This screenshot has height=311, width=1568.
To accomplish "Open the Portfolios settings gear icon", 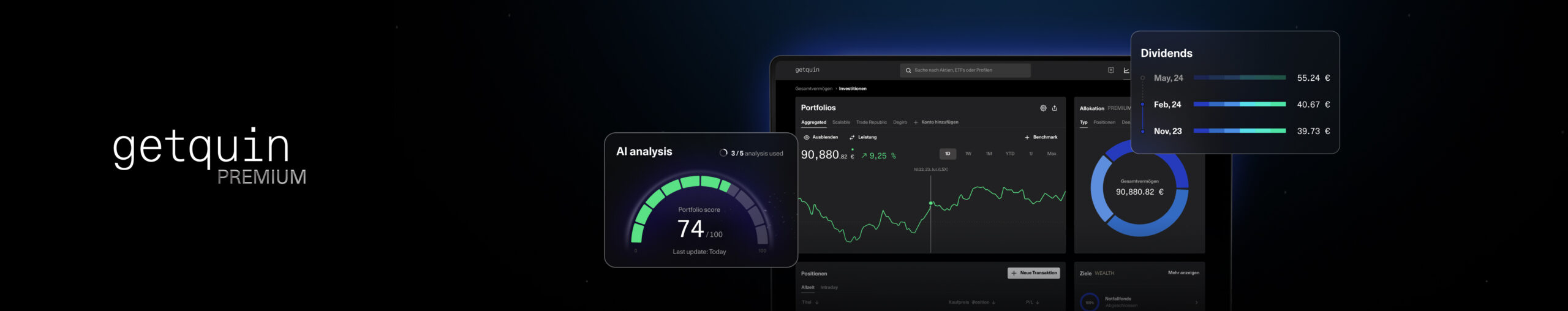I will [1043, 108].
